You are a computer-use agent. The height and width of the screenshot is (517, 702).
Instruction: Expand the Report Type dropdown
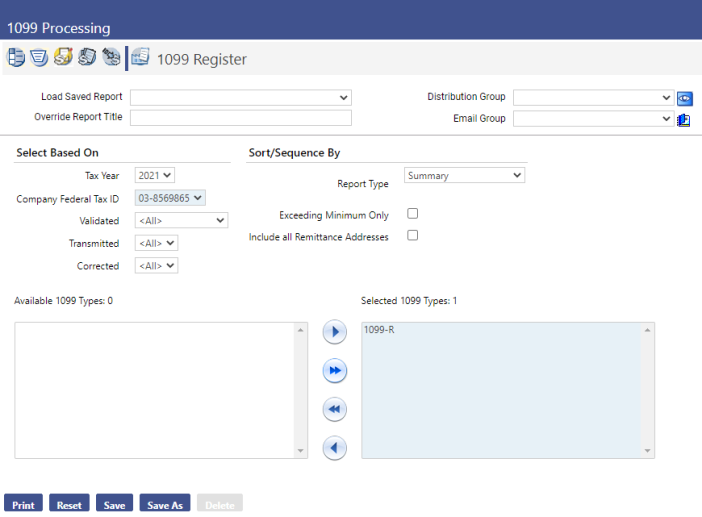click(464, 176)
